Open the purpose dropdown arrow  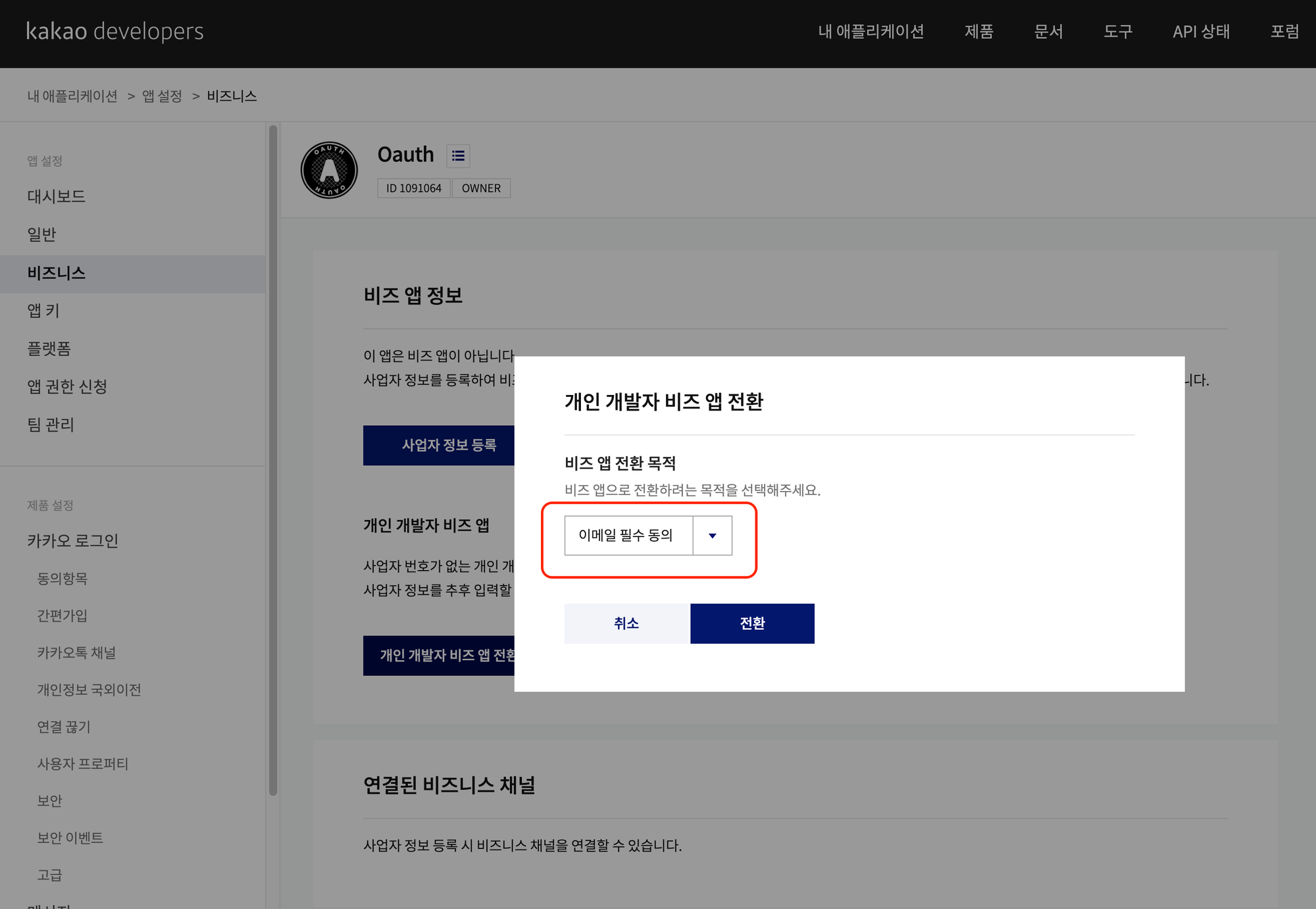tap(712, 536)
